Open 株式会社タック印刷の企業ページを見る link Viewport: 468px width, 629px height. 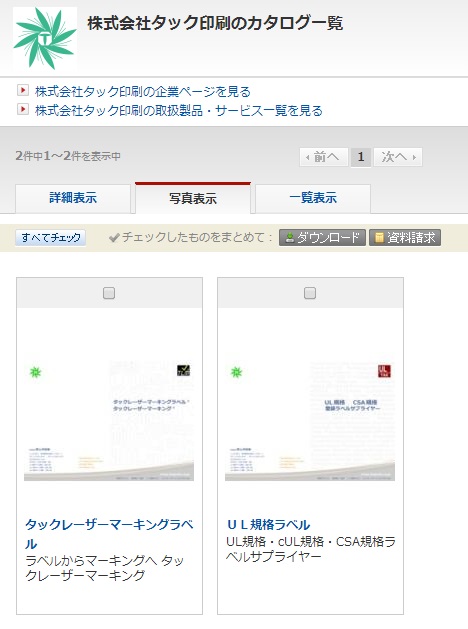coord(143,91)
